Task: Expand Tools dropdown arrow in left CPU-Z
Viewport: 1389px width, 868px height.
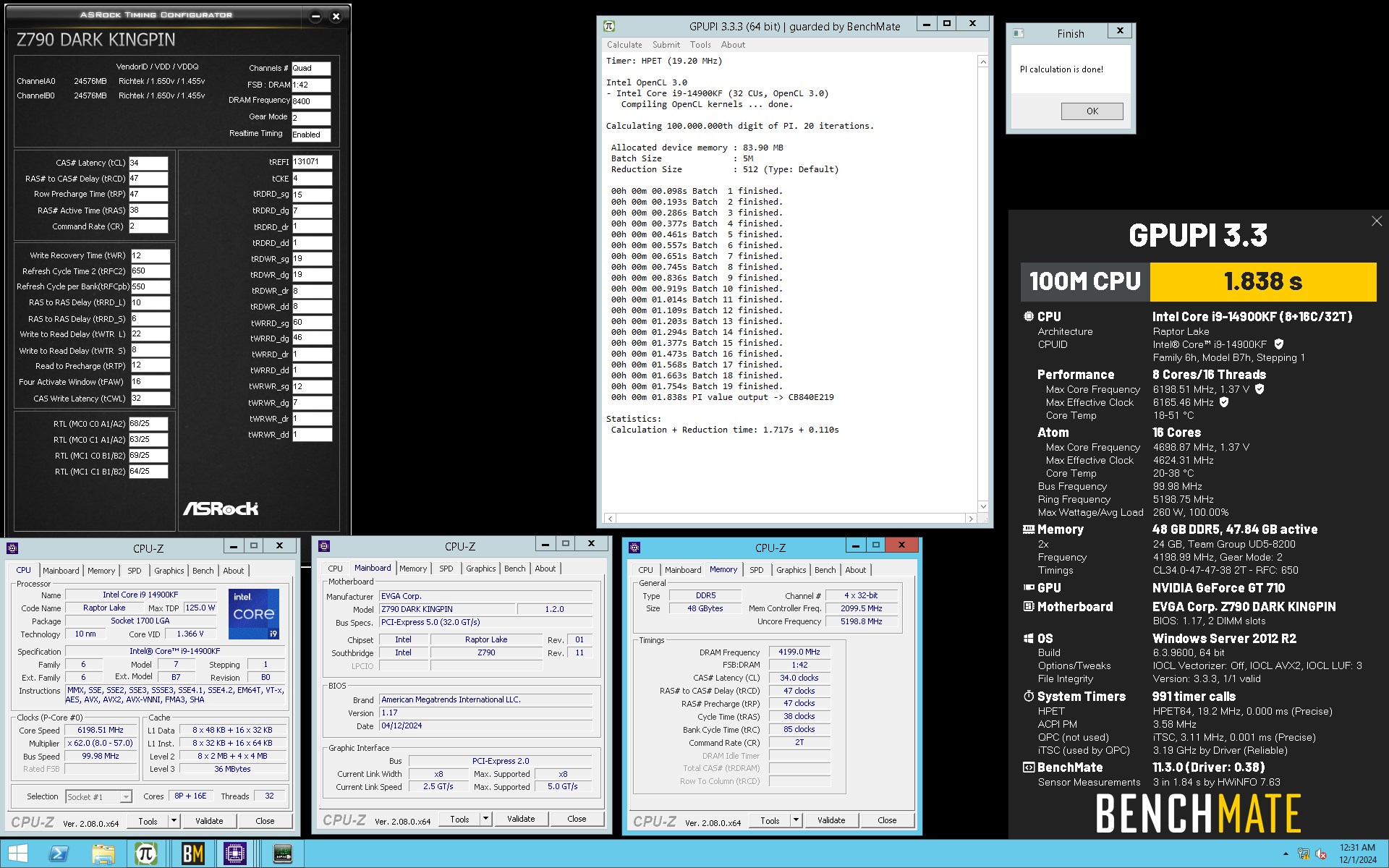Action: tap(174, 821)
